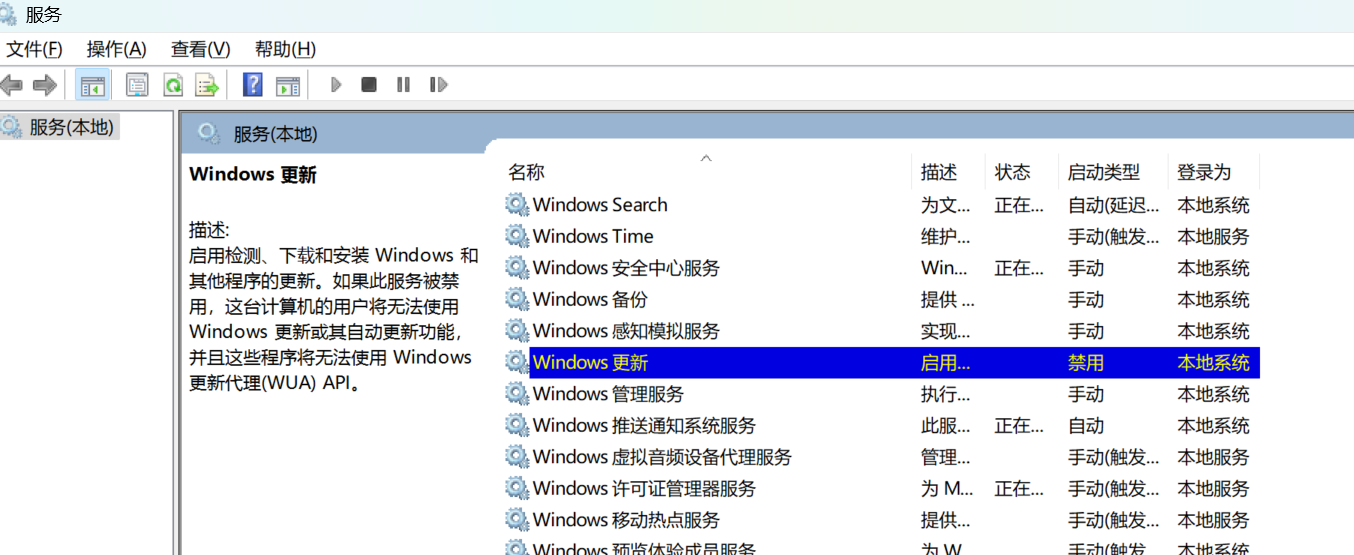The width and height of the screenshot is (1354, 555).
Task: Click the gear icon beside Windows 安全中心服务
Action: 516,268
